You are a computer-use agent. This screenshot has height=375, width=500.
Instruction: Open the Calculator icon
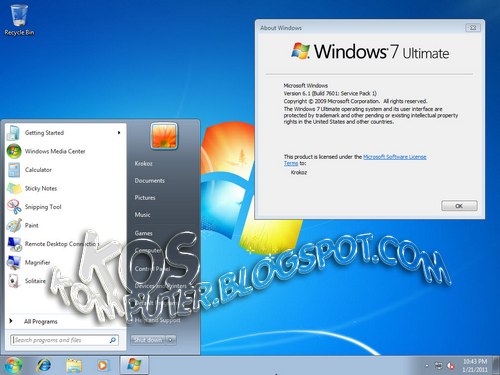point(14,170)
